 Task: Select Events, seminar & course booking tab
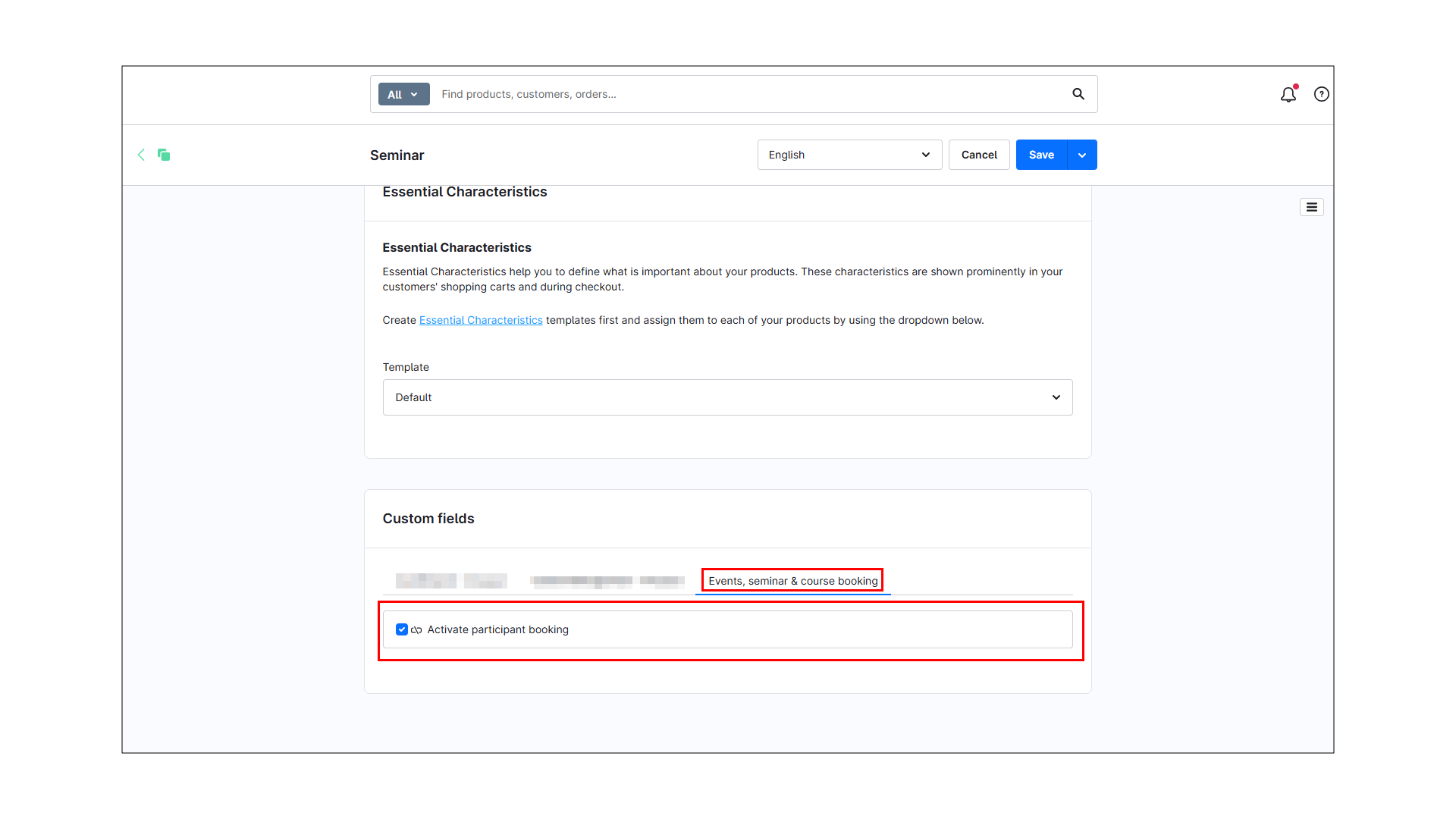792,581
